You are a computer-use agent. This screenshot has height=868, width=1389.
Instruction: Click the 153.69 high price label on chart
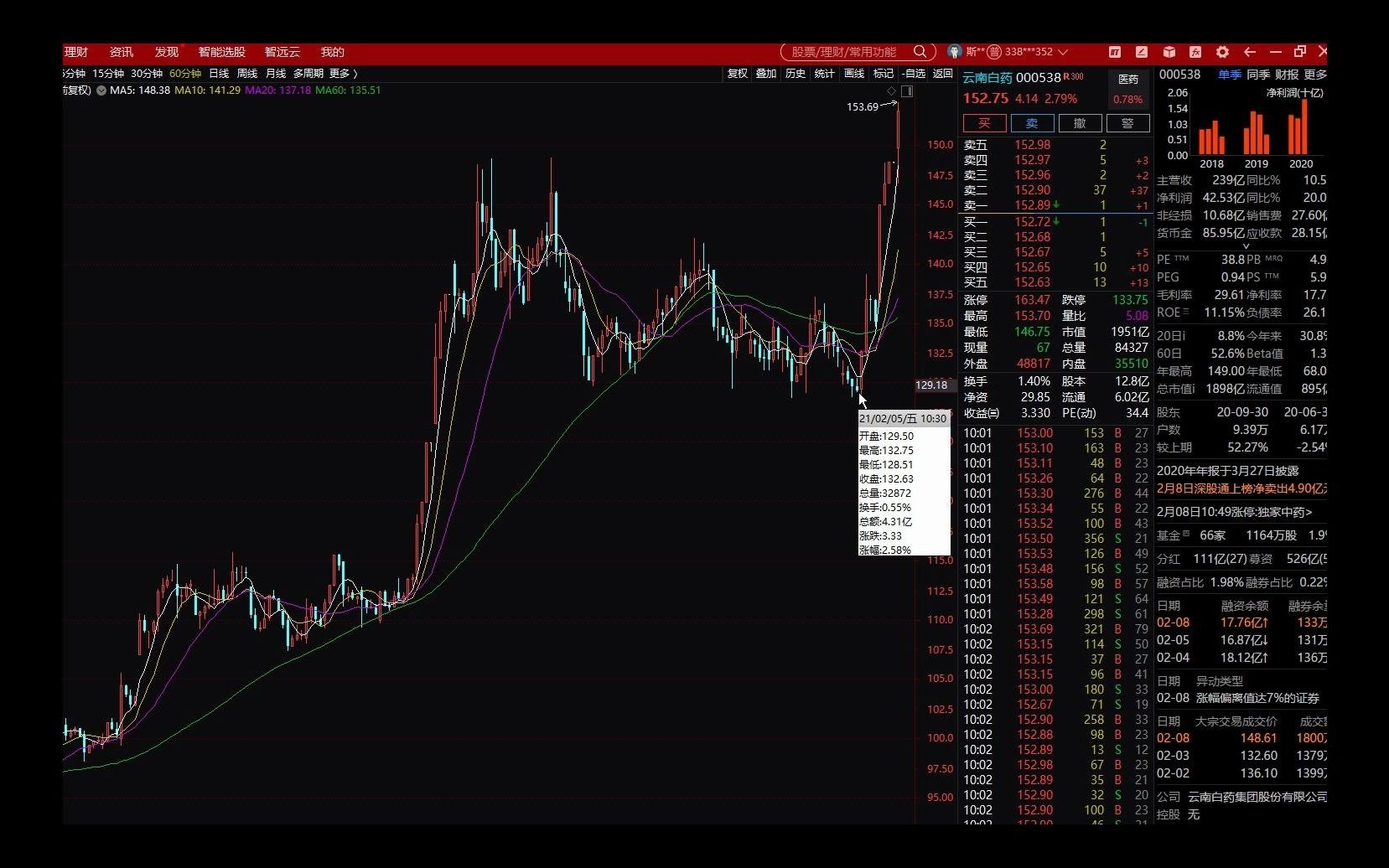point(862,107)
